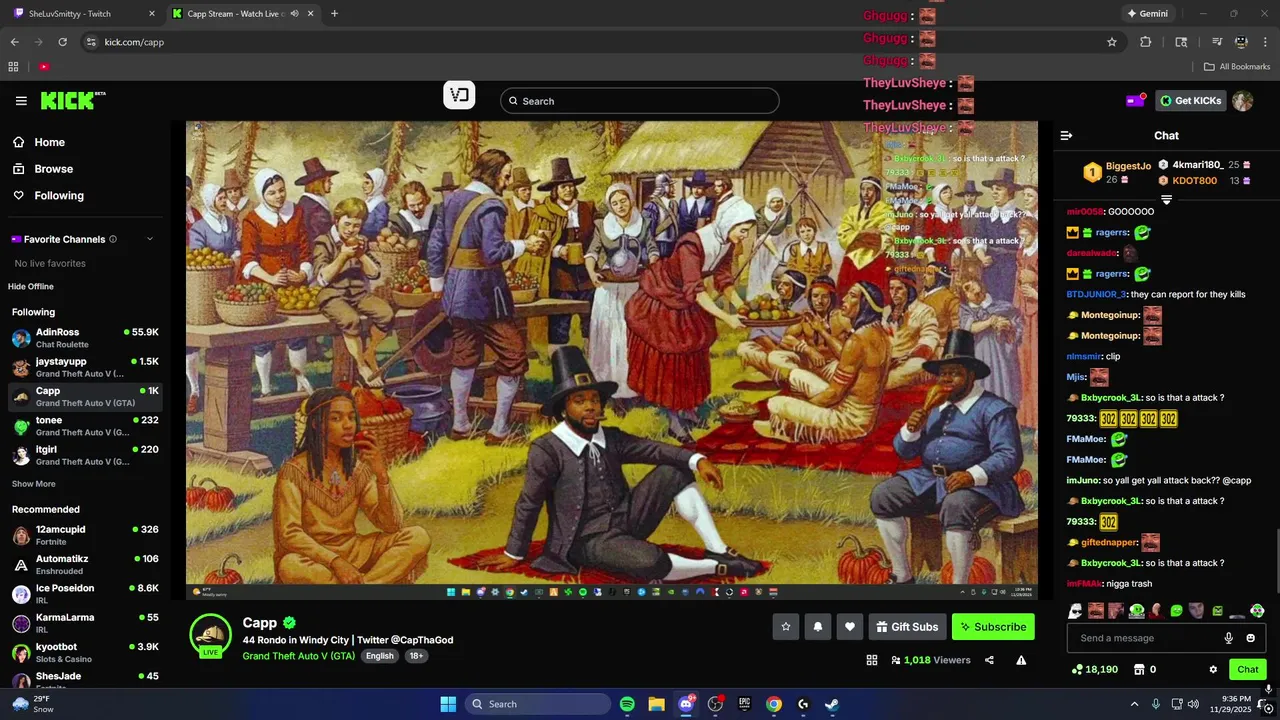Click the Capp stream video player

click(x=612, y=360)
